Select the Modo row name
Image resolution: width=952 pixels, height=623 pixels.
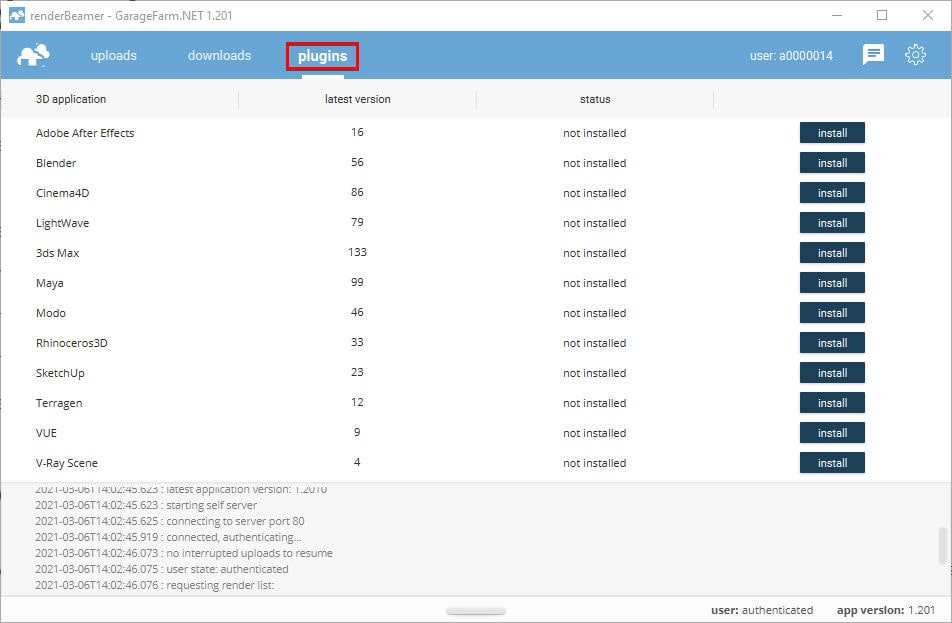51,313
